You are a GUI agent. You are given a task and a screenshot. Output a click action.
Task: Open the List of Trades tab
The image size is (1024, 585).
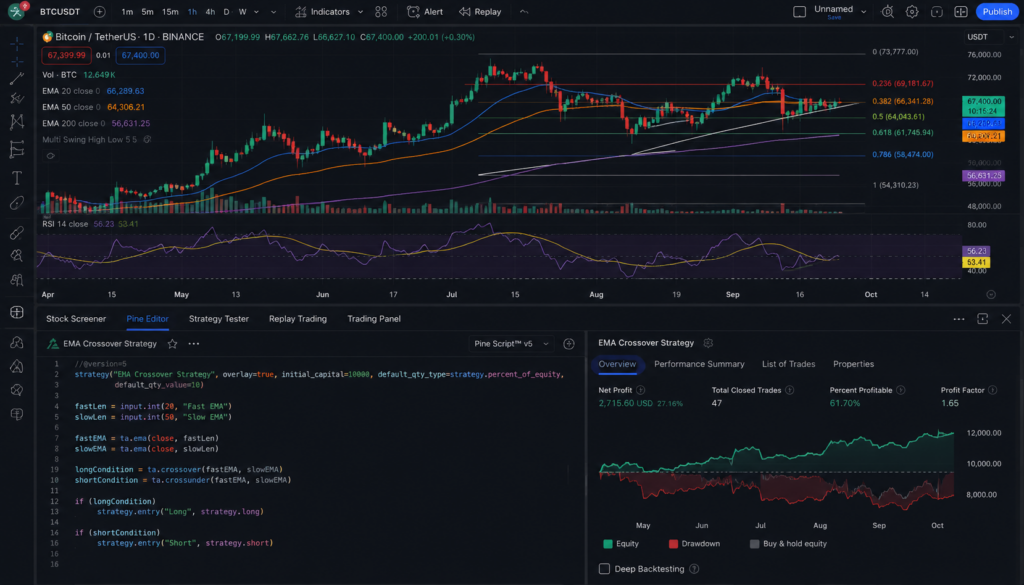[x=788, y=364]
